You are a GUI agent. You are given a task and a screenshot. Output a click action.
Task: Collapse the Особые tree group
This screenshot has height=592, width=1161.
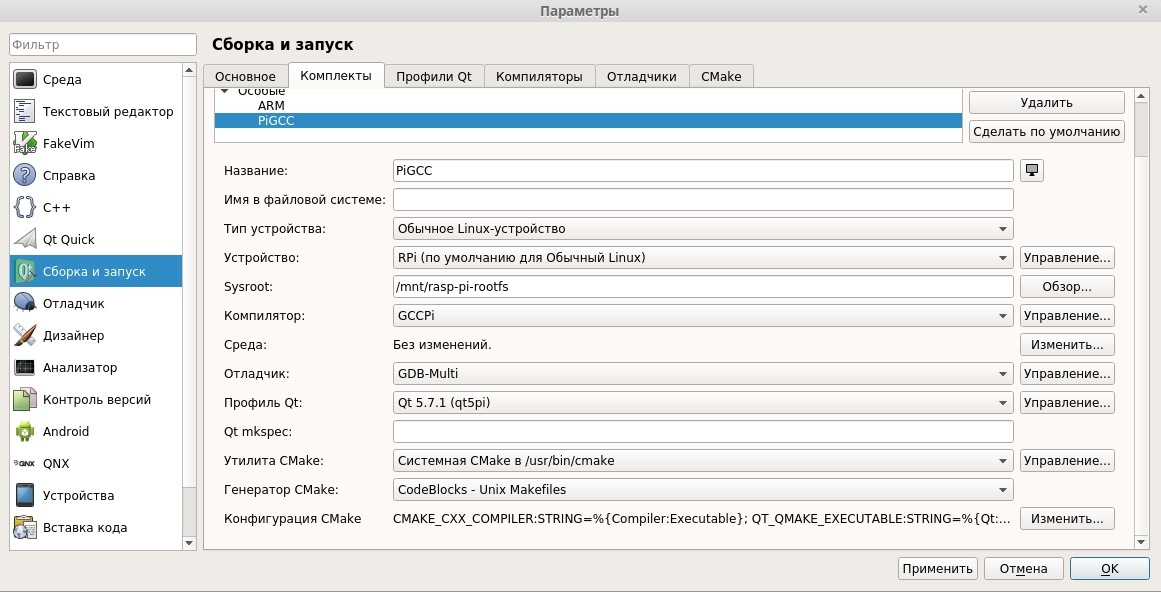[x=225, y=92]
